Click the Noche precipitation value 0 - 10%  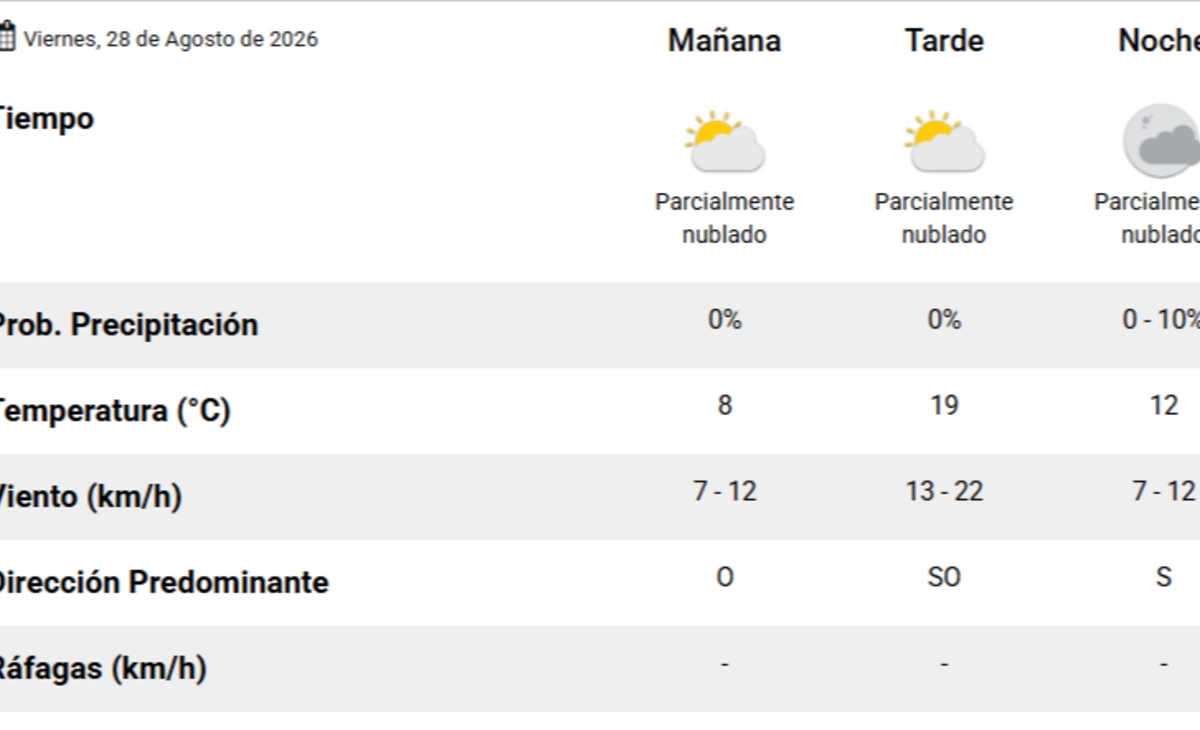click(x=1161, y=319)
